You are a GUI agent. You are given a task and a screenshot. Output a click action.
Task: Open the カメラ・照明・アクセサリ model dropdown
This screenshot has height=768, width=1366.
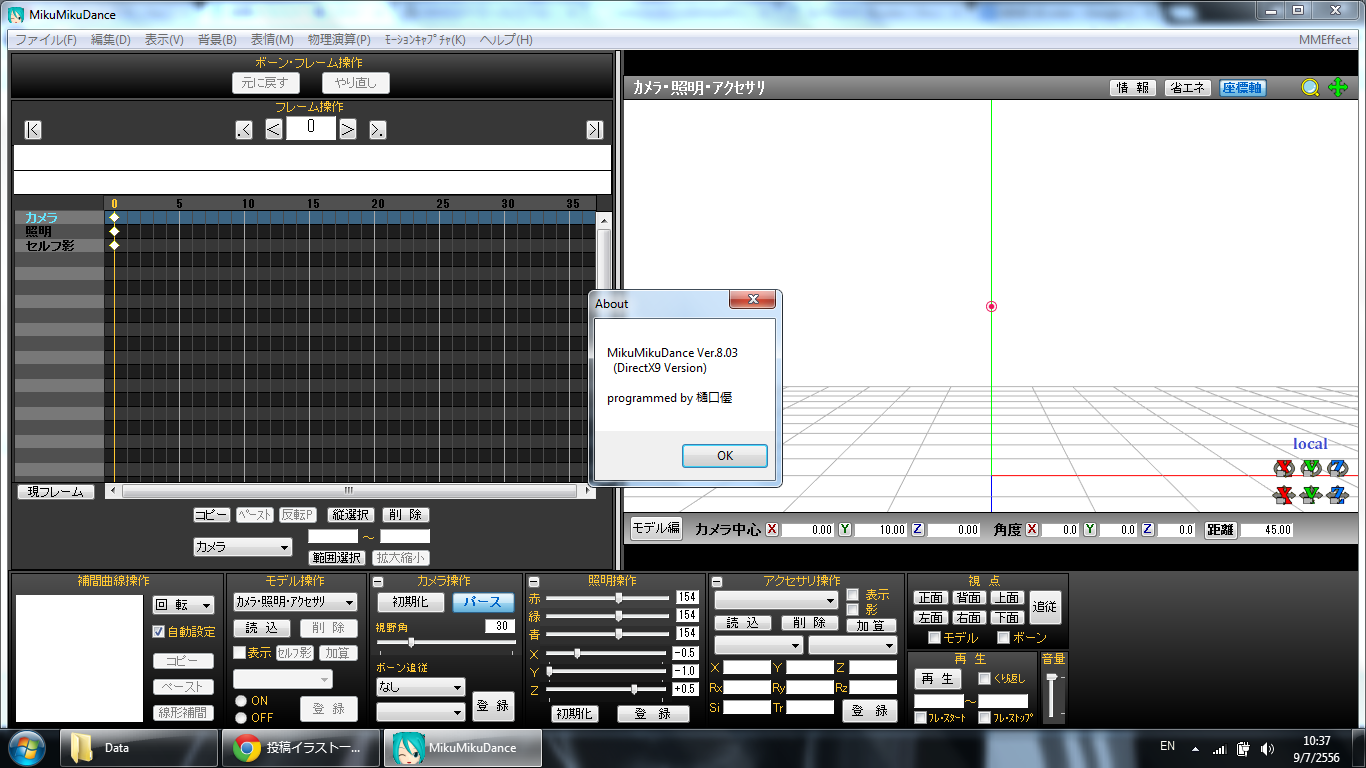pos(295,602)
